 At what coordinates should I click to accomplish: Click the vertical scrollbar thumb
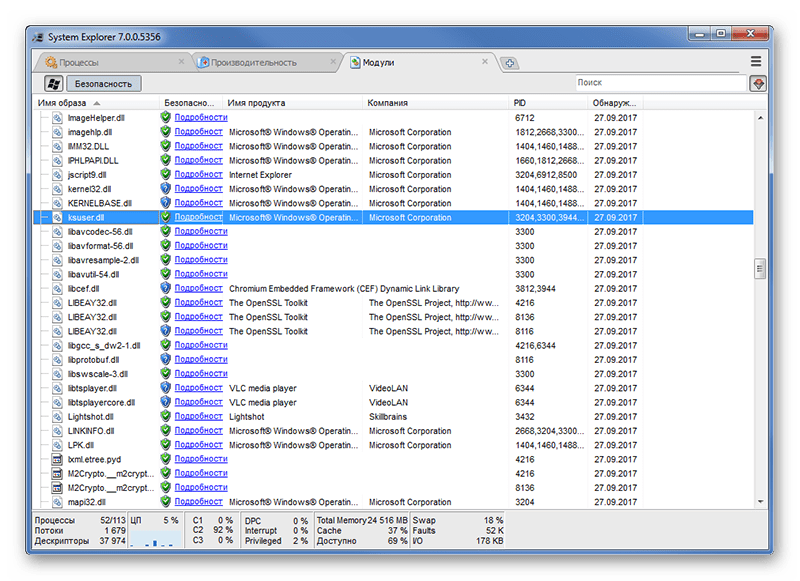(760, 269)
